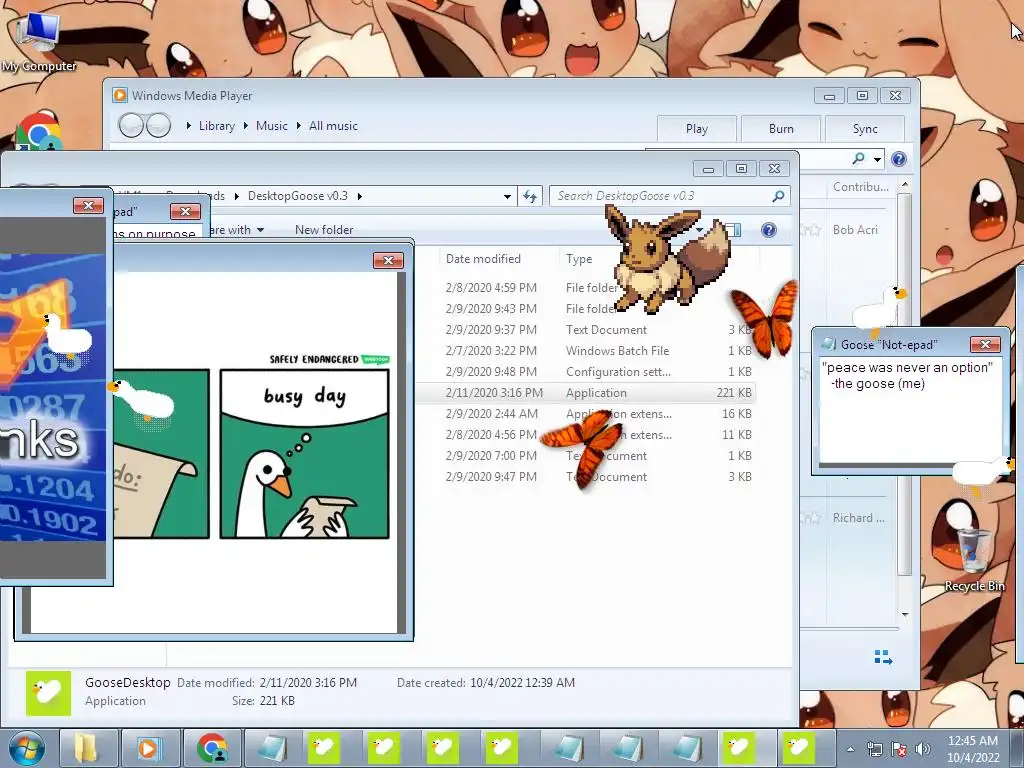Select the Bob Acri entry
This screenshot has height=768, width=1024.
click(855, 230)
